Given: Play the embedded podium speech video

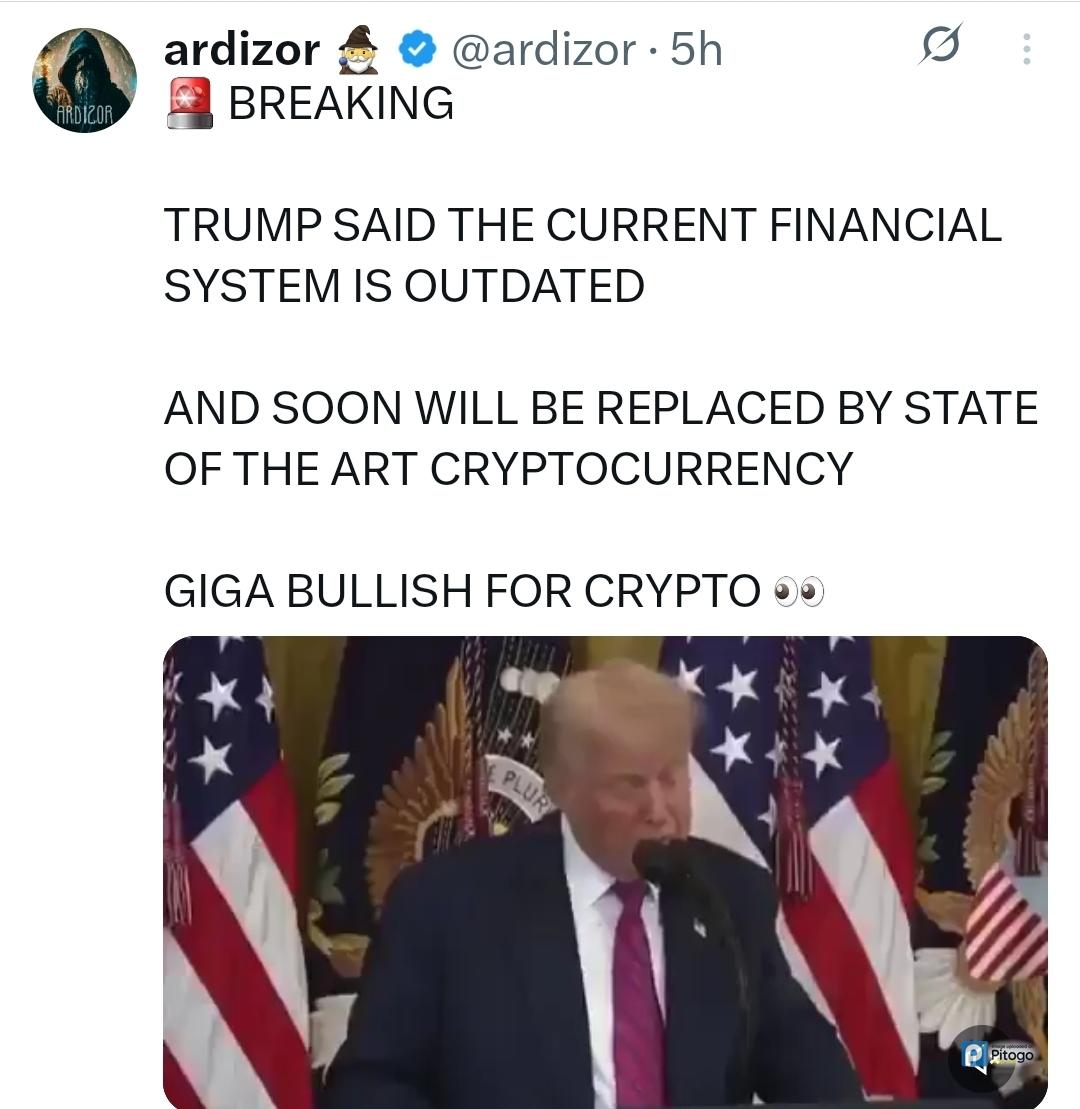Looking at the screenshot, I should point(605,872).
